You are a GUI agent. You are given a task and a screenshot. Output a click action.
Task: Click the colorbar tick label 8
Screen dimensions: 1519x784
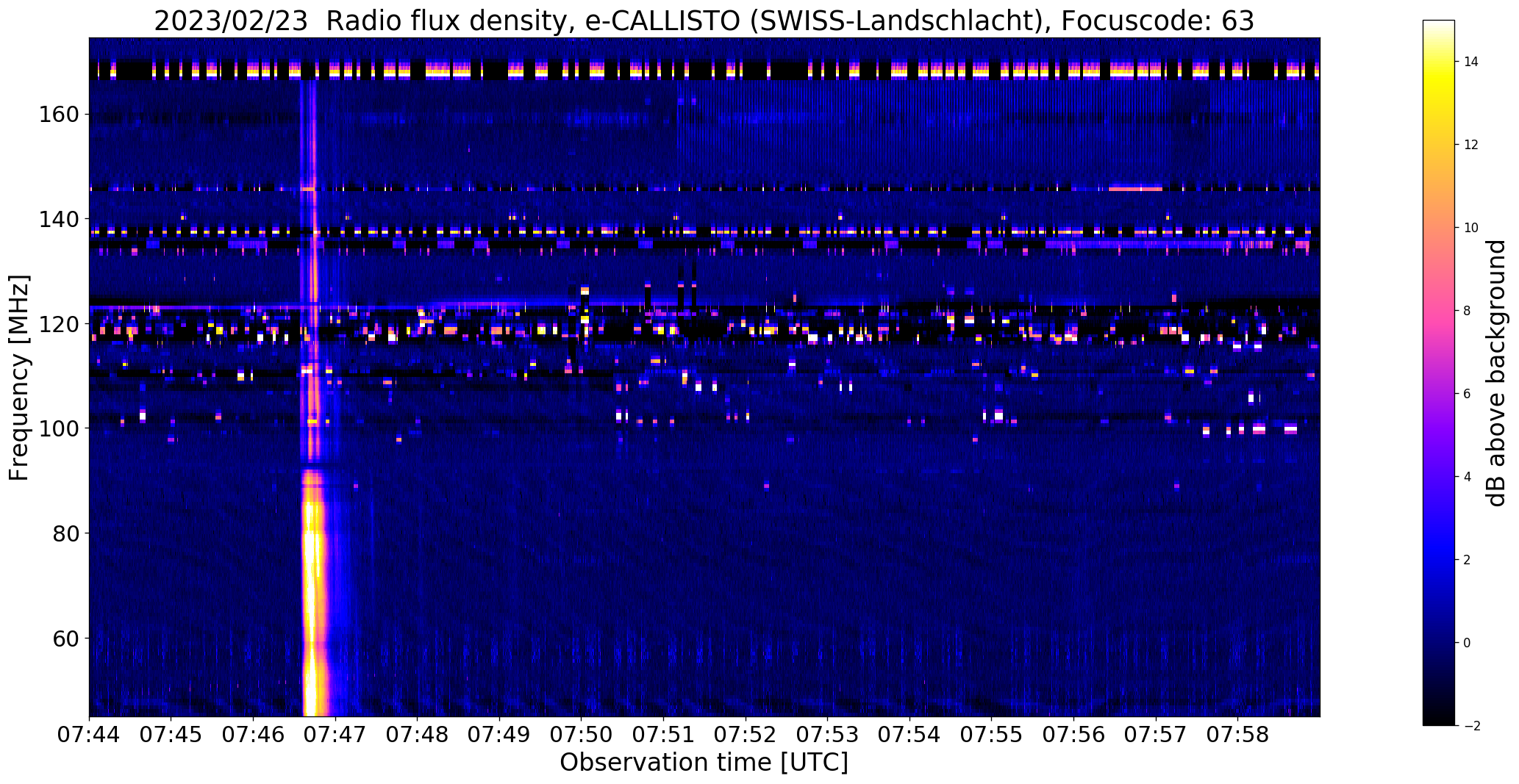(x=1468, y=311)
